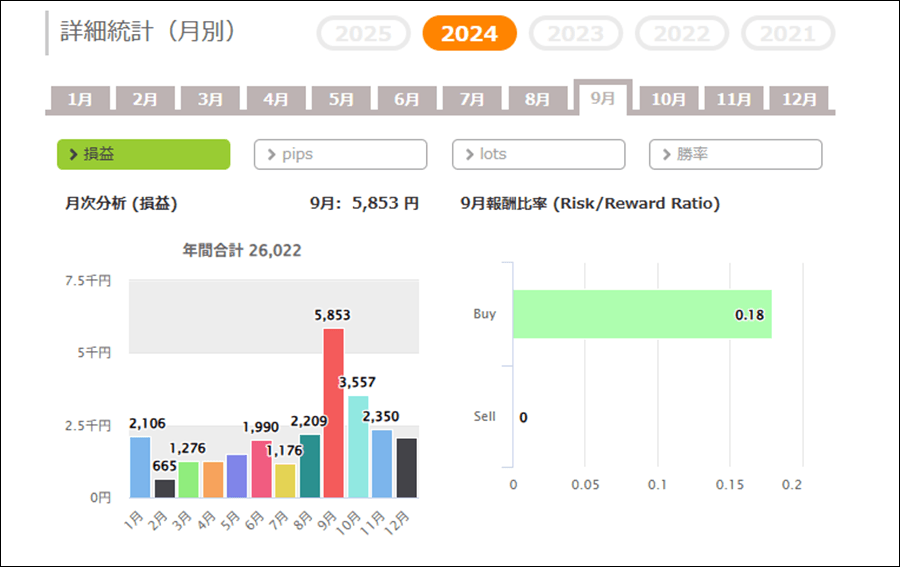Click the 1月 bar labeled 2,106

tap(140, 467)
